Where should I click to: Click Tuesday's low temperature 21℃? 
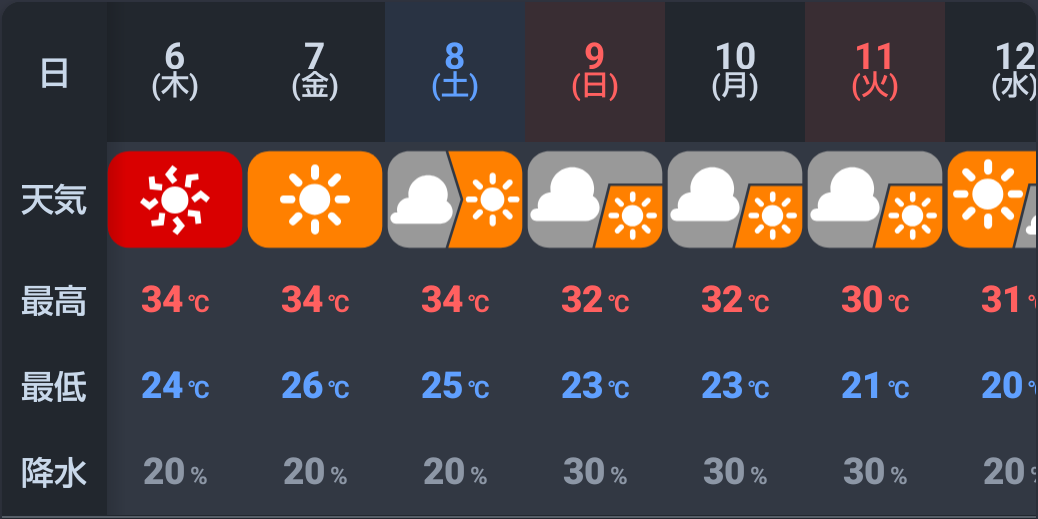(875, 386)
